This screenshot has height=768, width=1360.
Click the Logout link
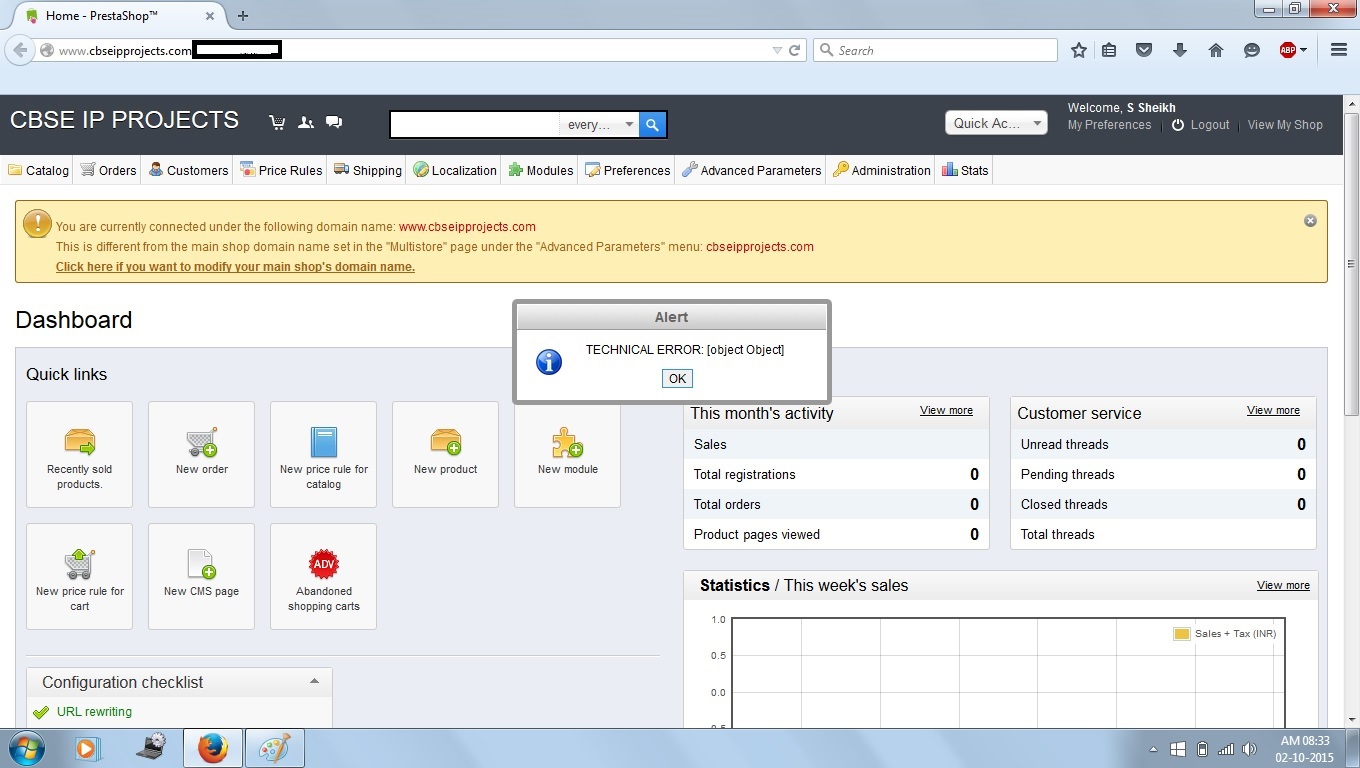pyautogui.click(x=1200, y=125)
